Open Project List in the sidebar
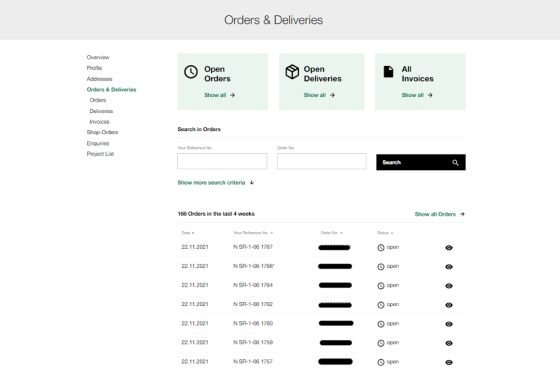Image resolution: width=560 pixels, height=373 pixels. tap(100, 154)
